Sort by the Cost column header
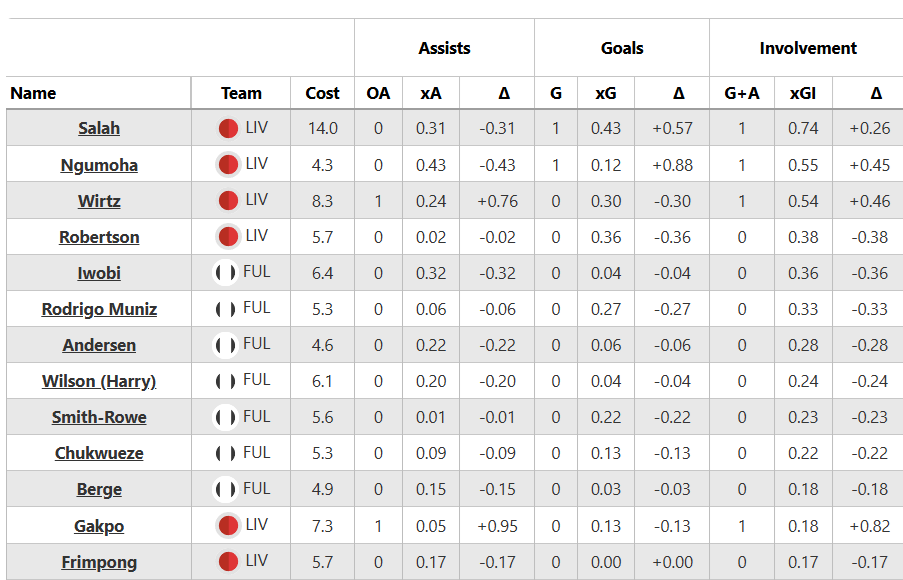 click(x=322, y=93)
